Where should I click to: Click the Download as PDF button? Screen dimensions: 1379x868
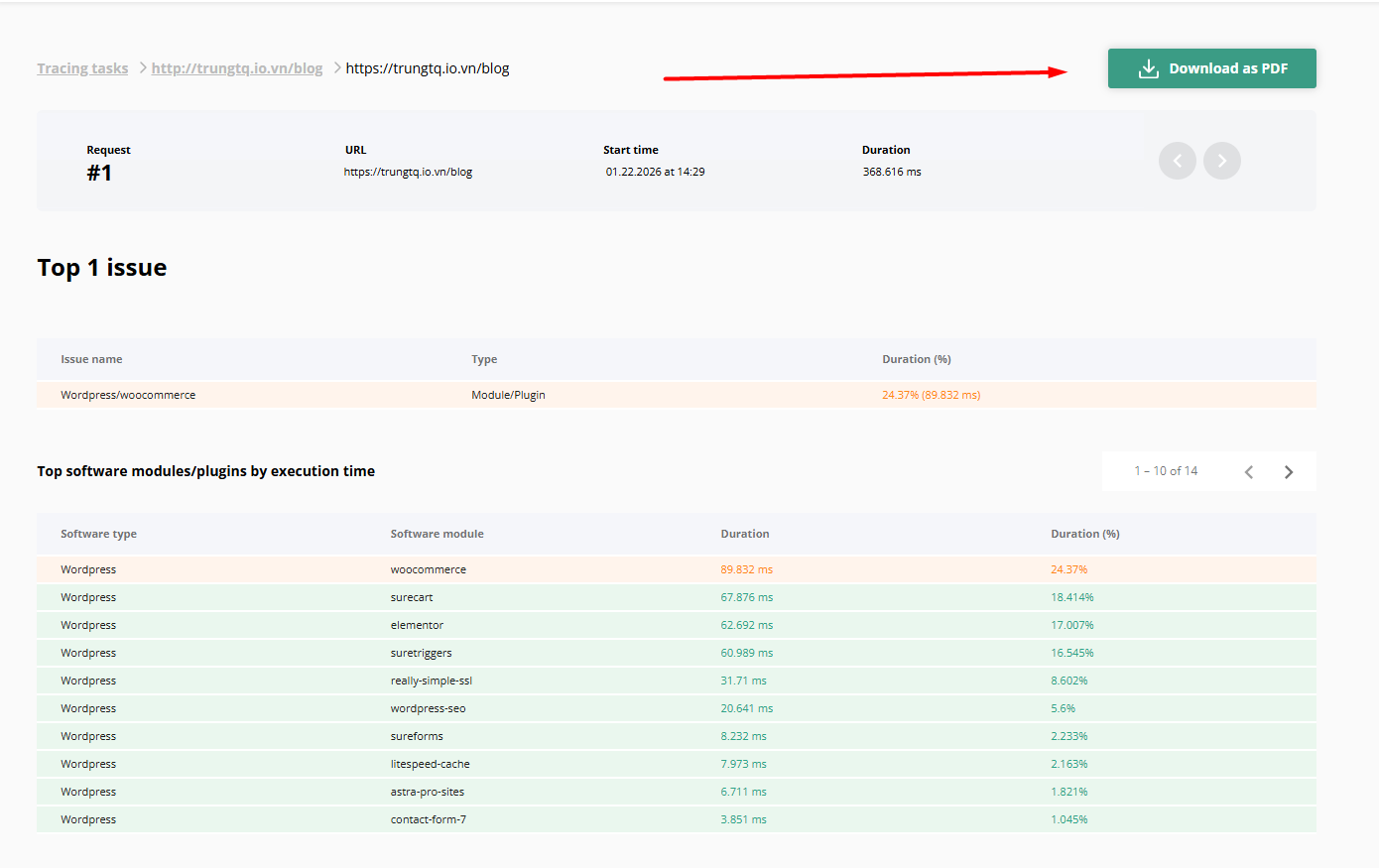click(1211, 68)
